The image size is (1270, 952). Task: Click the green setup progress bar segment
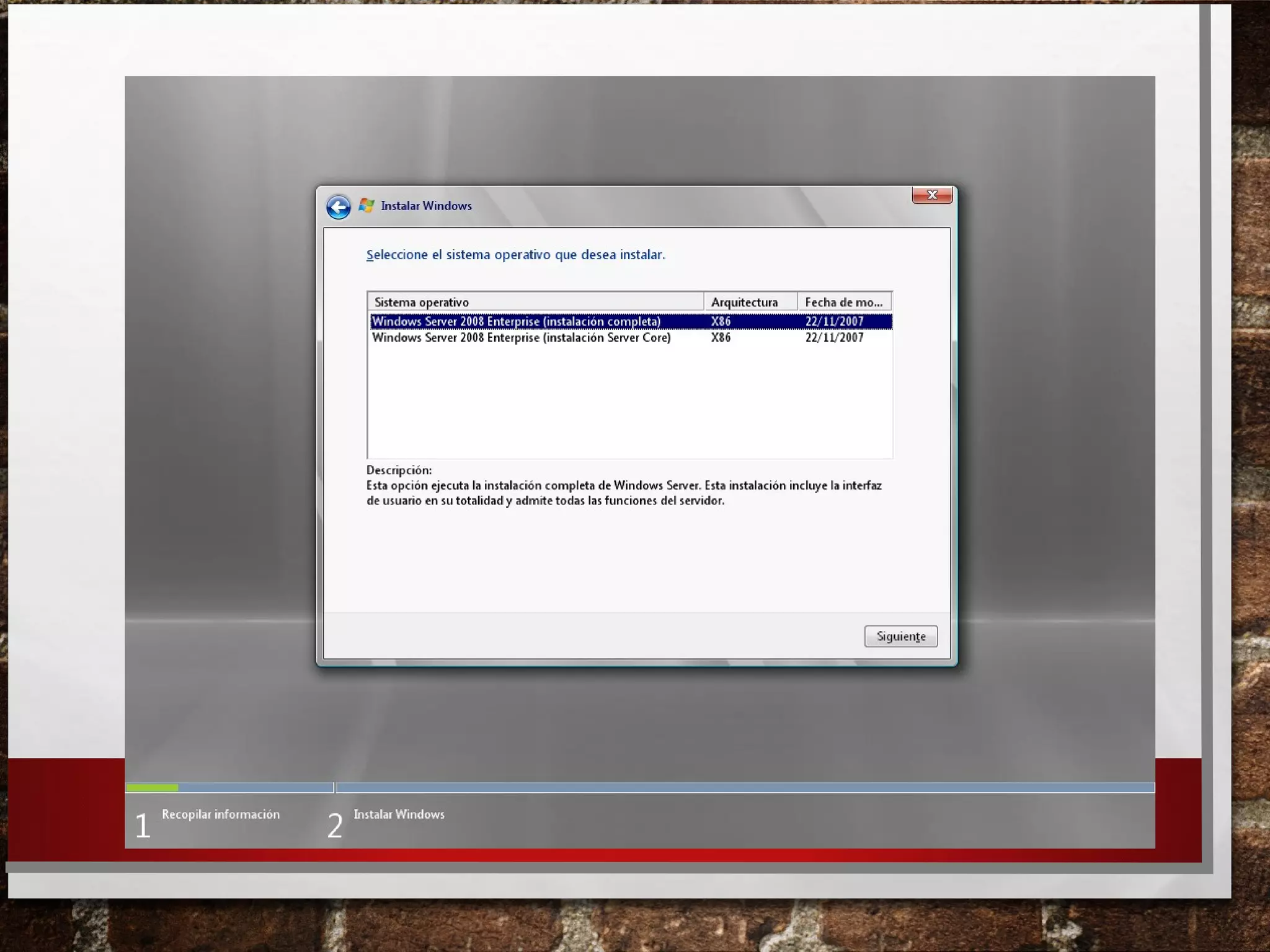tap(152, 788)
